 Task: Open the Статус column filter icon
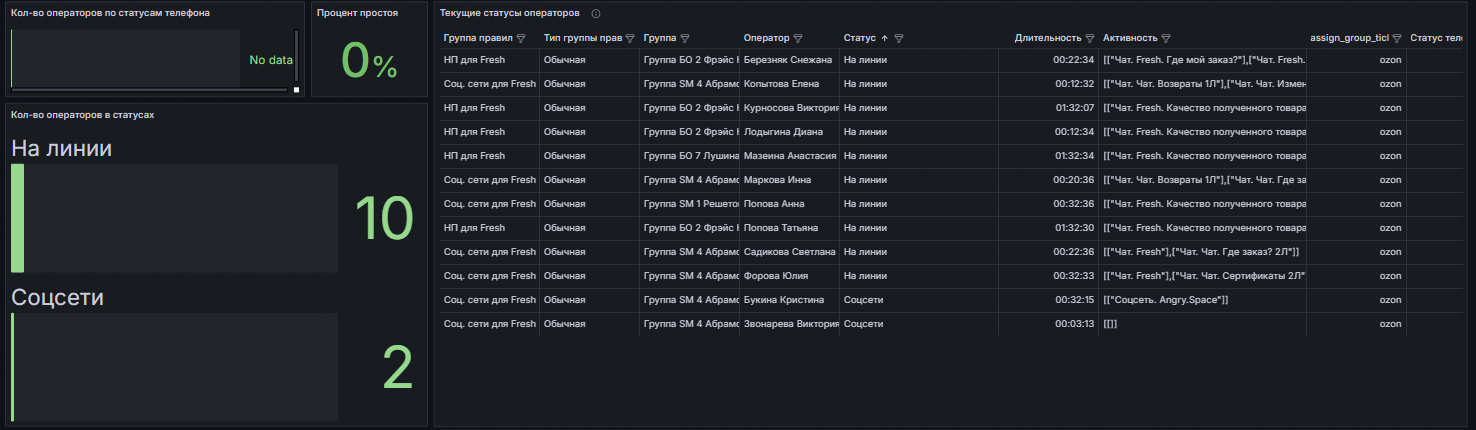click(x=899, y=39)
